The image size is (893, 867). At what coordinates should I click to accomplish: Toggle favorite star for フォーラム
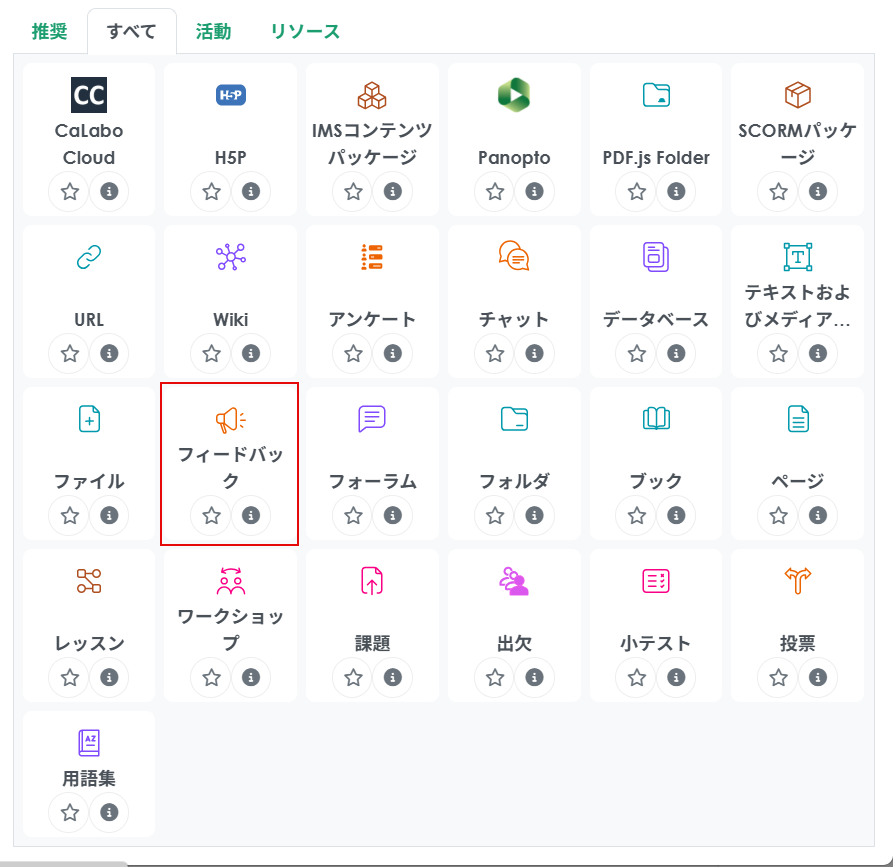[353, 515]
